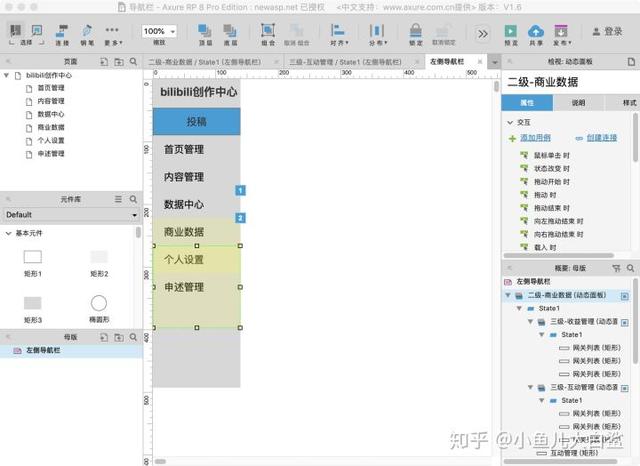
Task: Click the widget name field 二级-商业数据
Action: [x=569, y=82]
